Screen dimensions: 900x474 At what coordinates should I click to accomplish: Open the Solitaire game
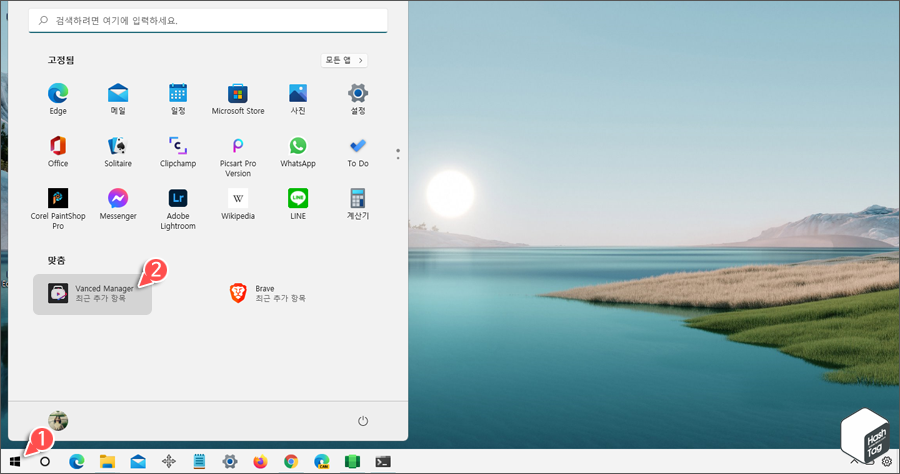(x=118, y=151)
